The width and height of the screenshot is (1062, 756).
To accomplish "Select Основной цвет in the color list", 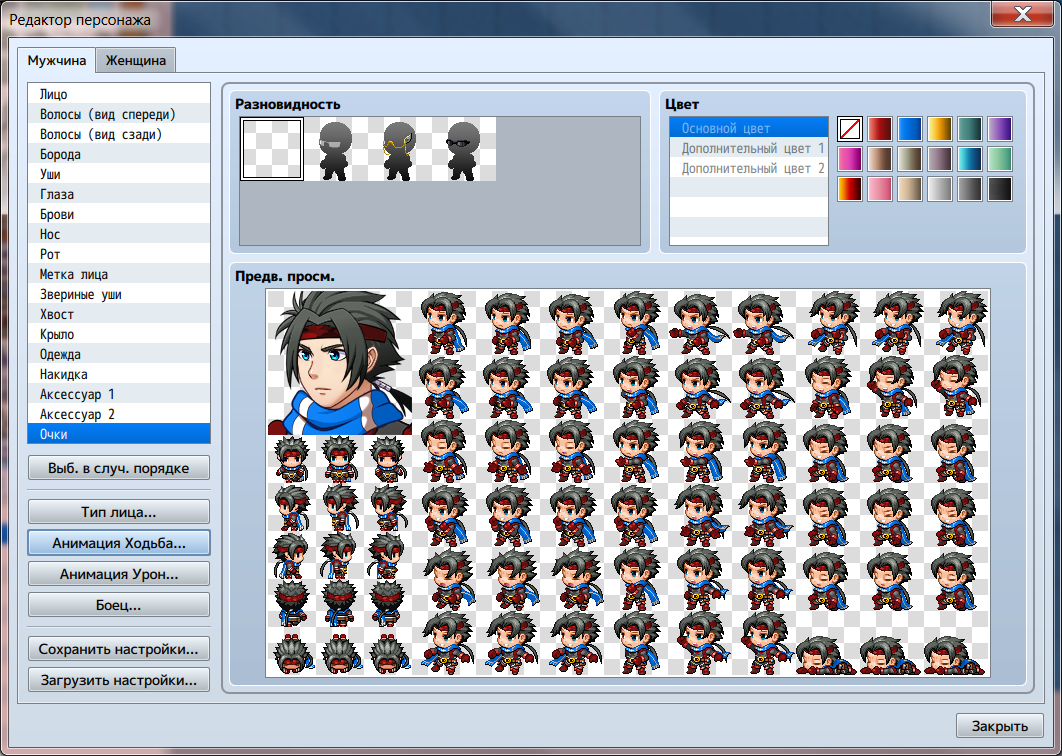I will (748, 128).
